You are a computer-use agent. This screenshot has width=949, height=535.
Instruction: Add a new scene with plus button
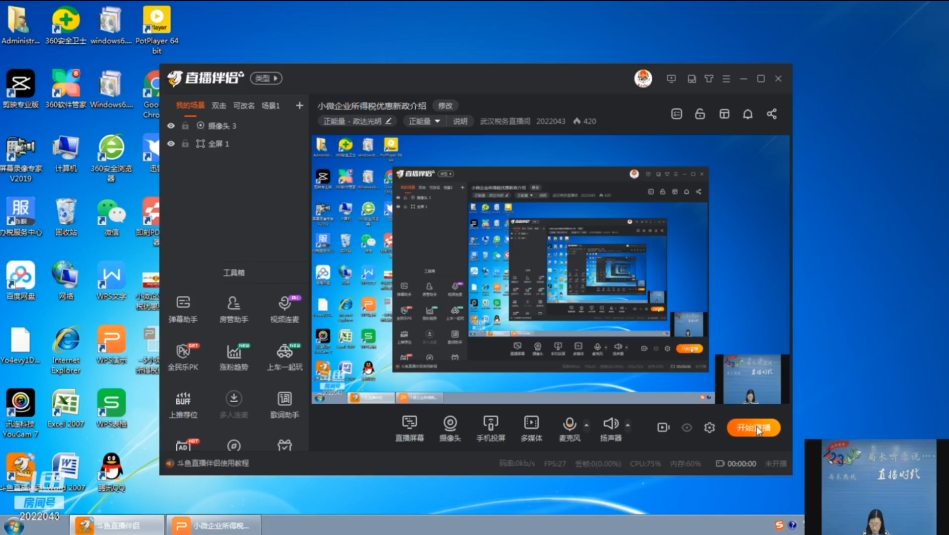(x=299, y=105)
